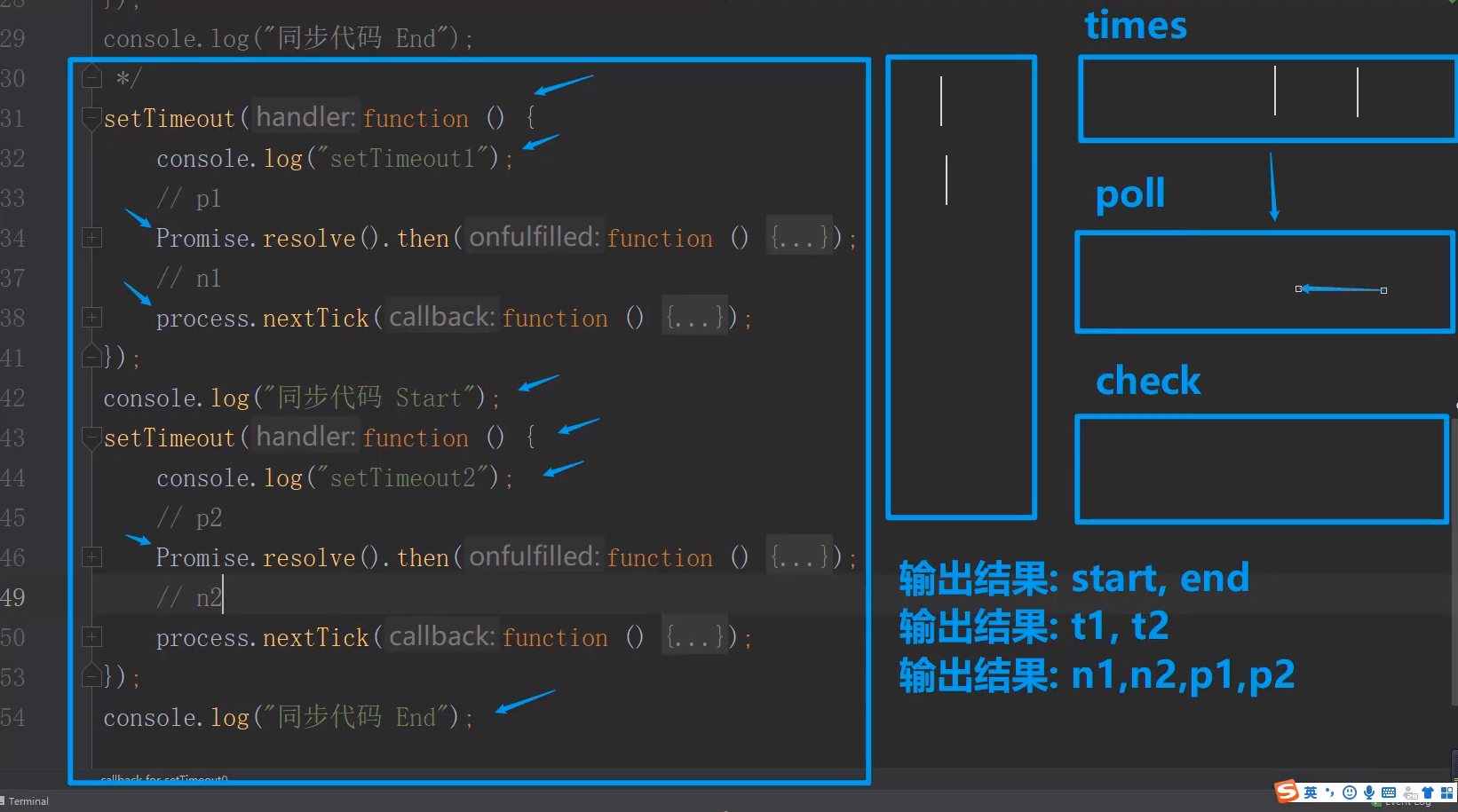This screenshot has width=1458, height=812.
Task: Click the Sogou user account icon
Action: (1409, 792)
